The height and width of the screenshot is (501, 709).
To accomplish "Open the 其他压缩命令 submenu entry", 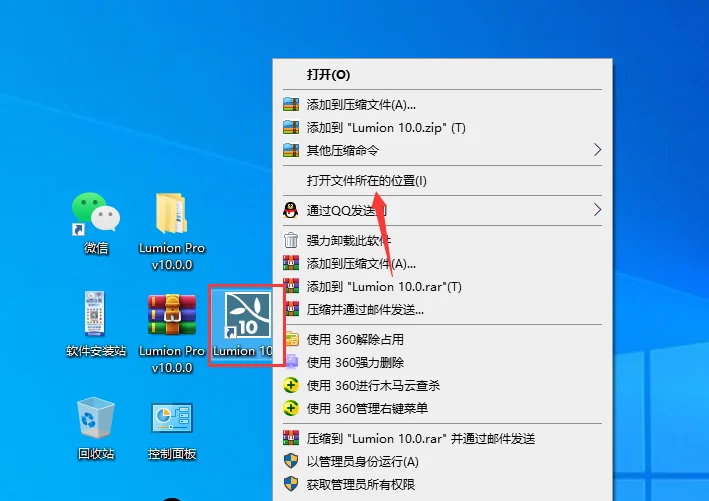I will [442, 150].
